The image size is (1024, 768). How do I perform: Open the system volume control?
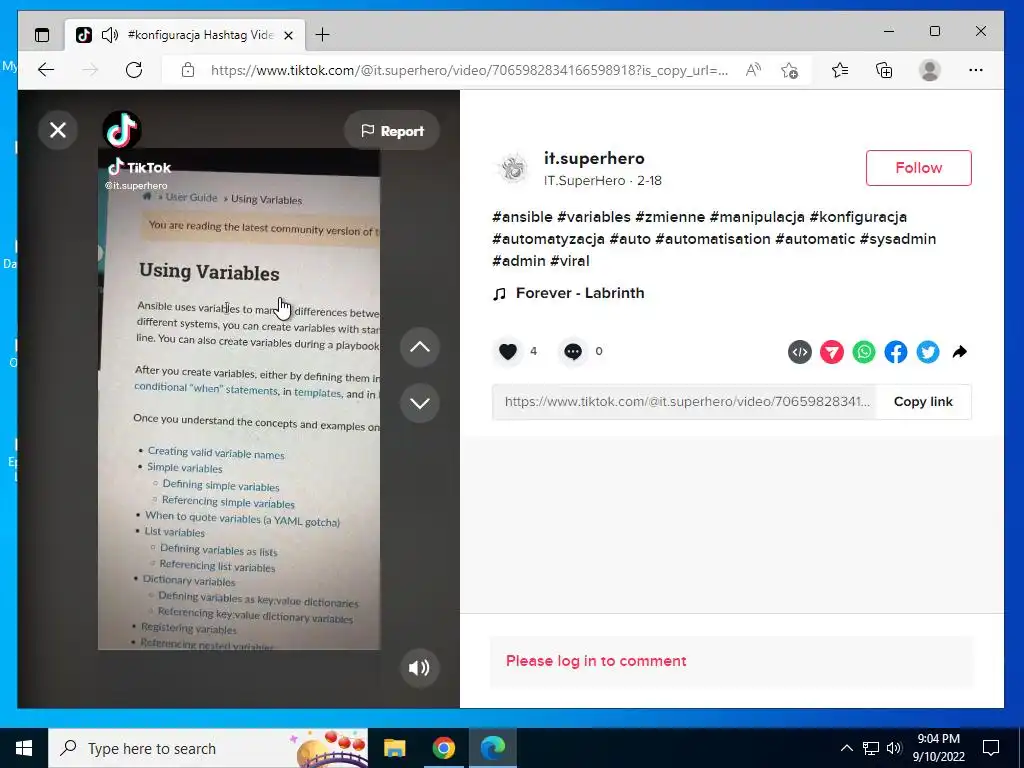coord(894,748)
